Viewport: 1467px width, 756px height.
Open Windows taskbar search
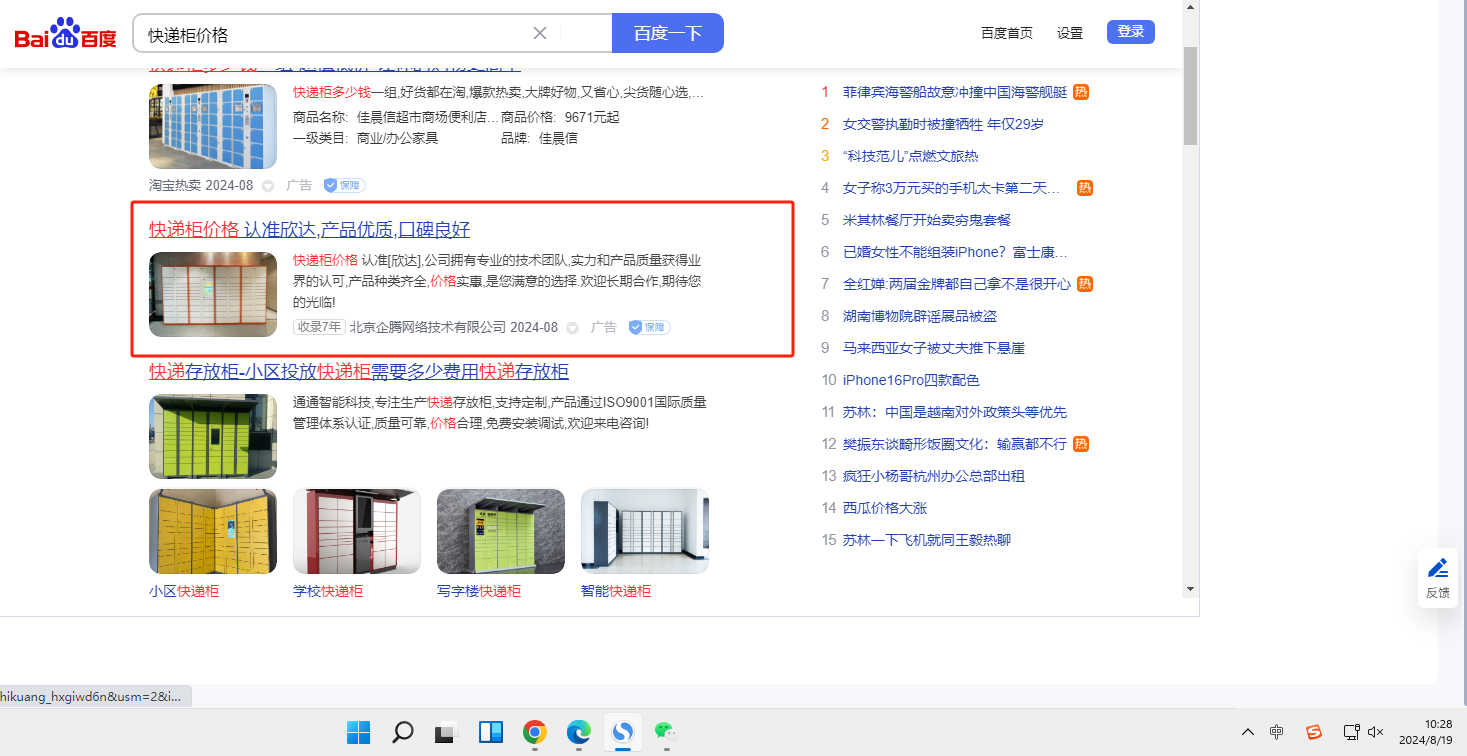403,733
